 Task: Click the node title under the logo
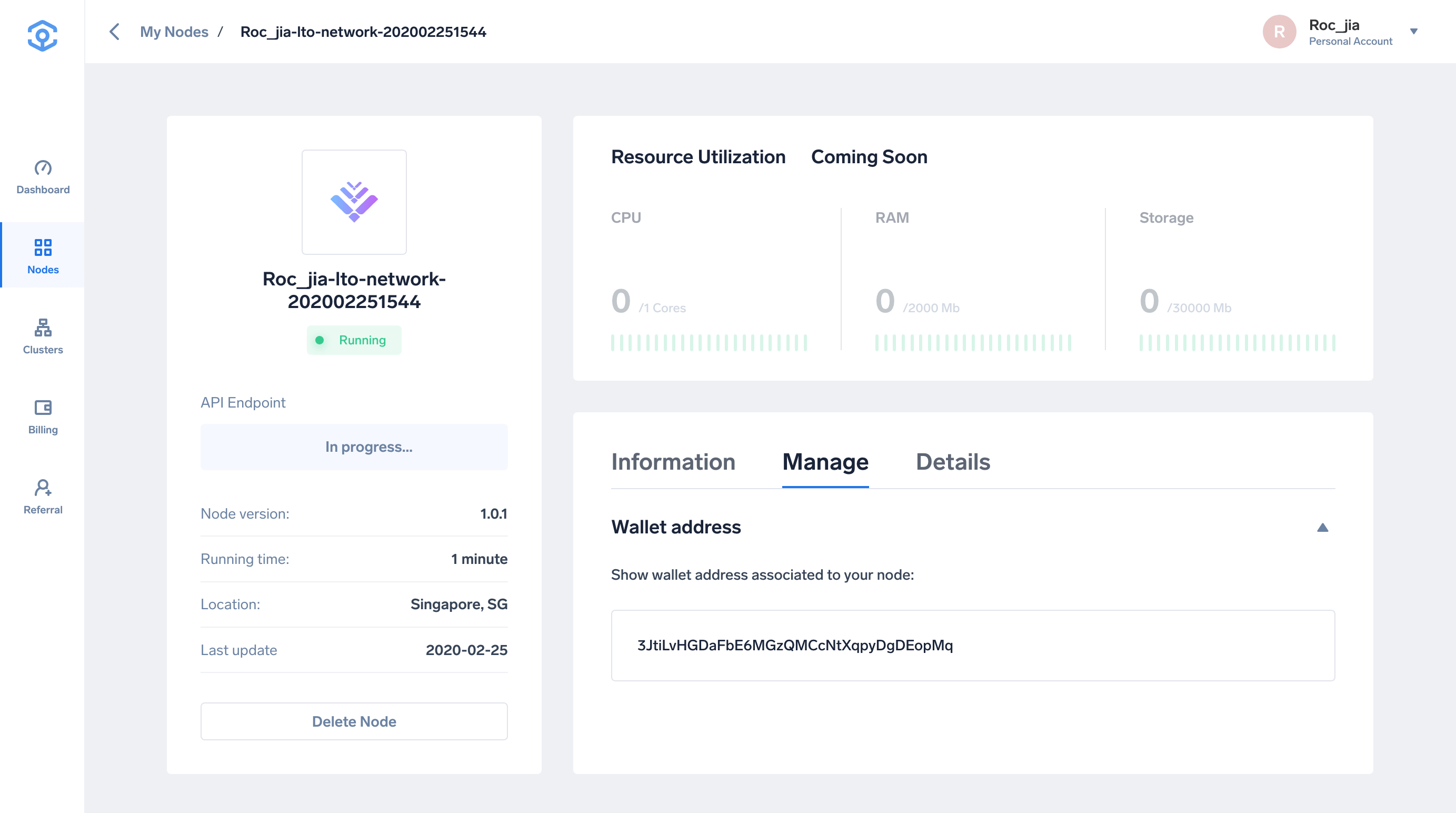click(354, 291)
